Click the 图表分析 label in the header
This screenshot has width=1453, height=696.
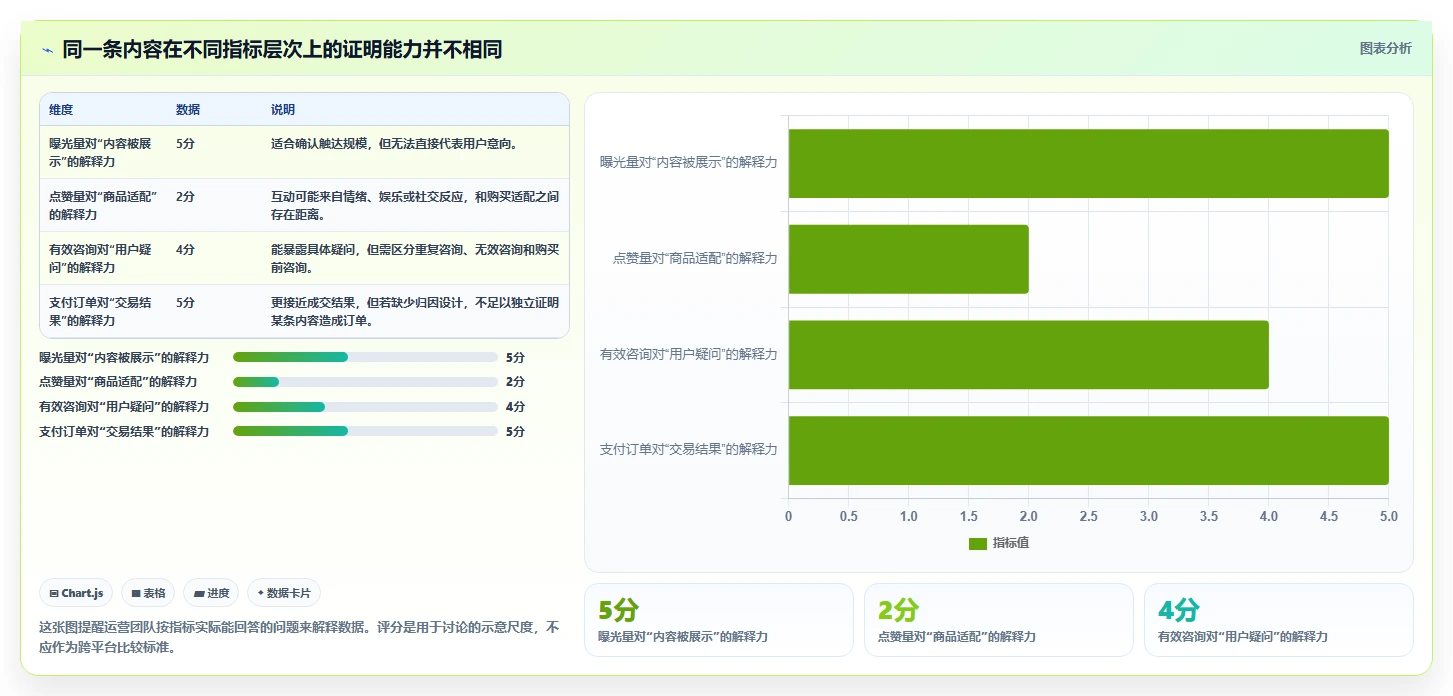[x=1385, y=48]
